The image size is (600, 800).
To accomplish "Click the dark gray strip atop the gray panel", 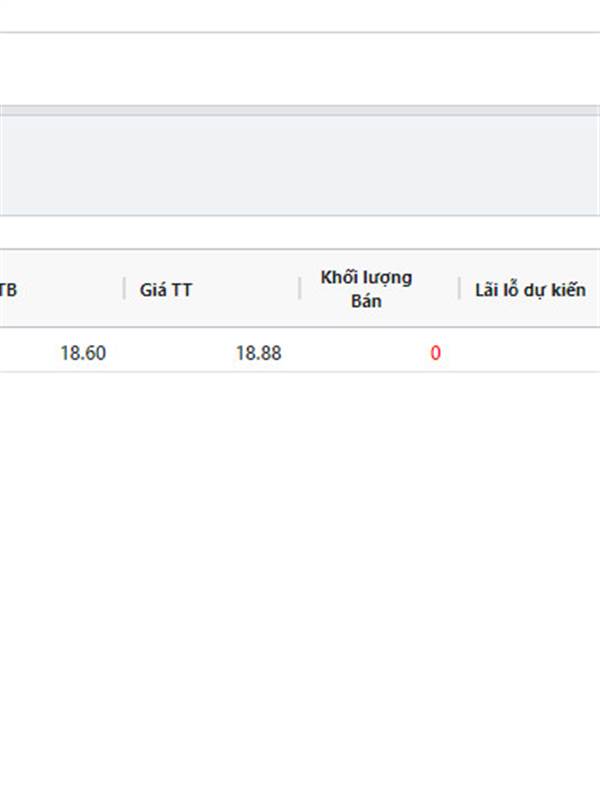I will click(300, 110).
